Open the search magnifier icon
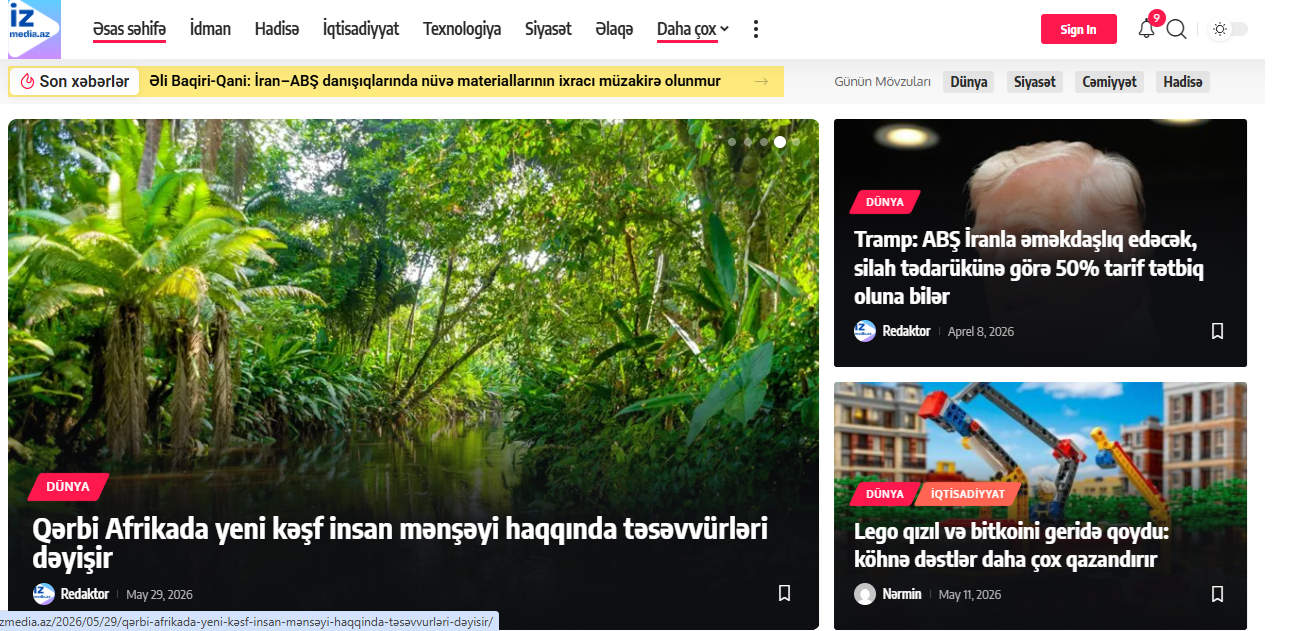The width and height of the screenshot is (1309, 631). (1177, 29)
